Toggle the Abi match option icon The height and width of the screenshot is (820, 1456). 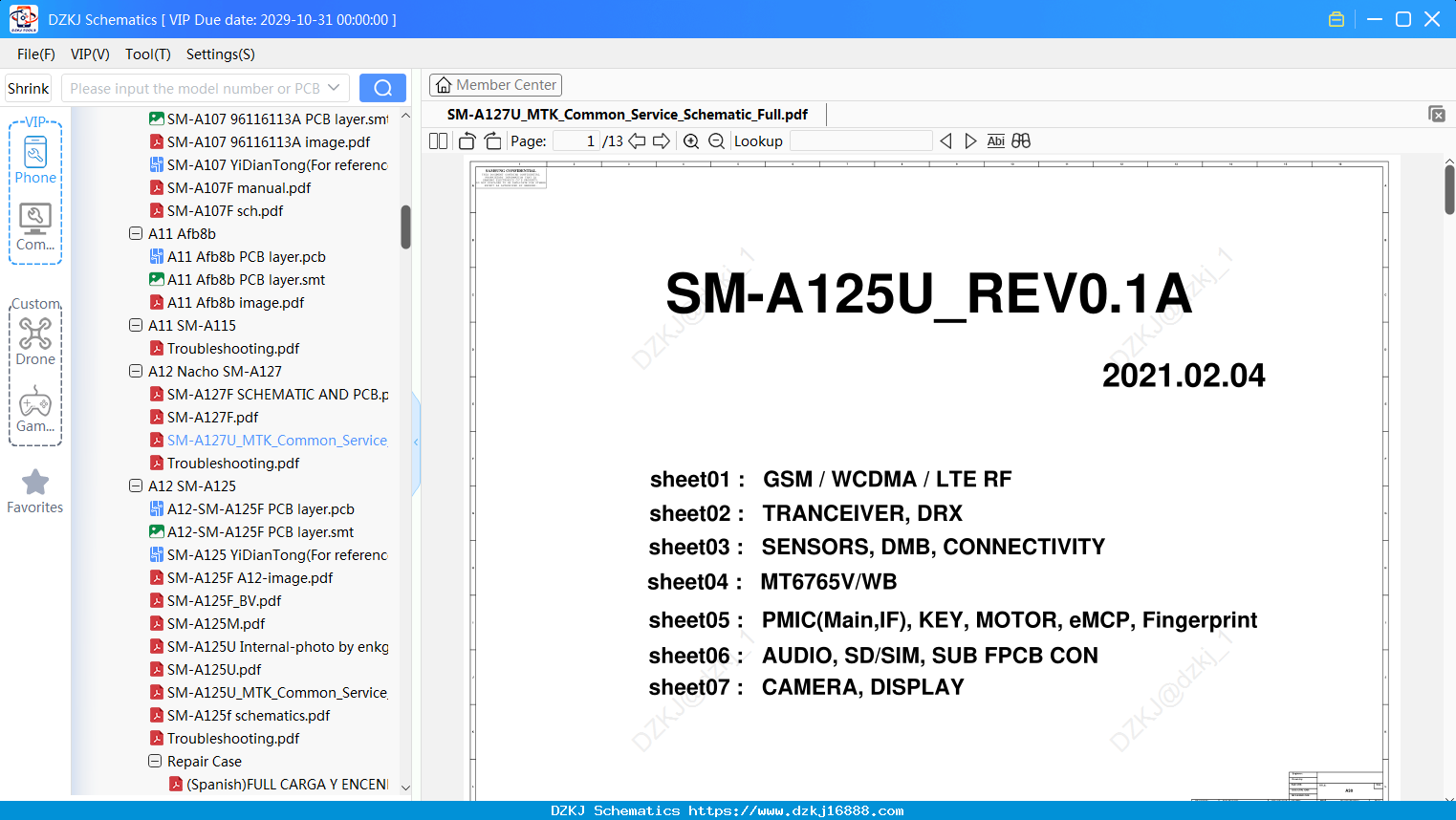995,141
